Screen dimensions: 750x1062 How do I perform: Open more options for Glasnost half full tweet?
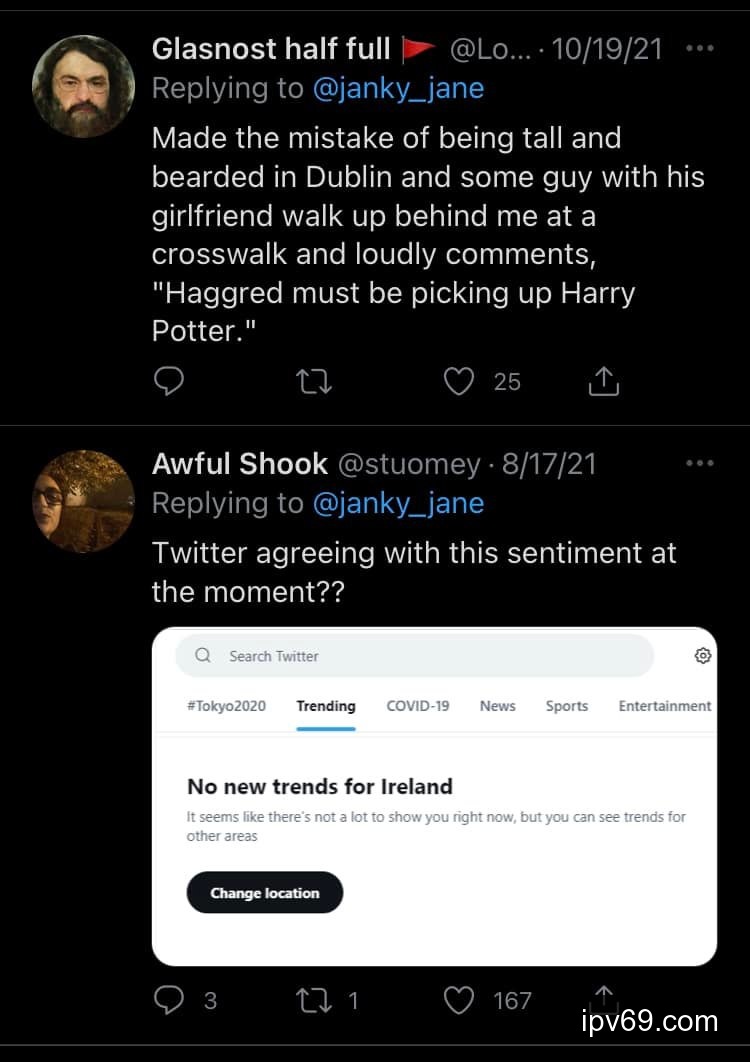pyautogui.click(x=700, y=48)
